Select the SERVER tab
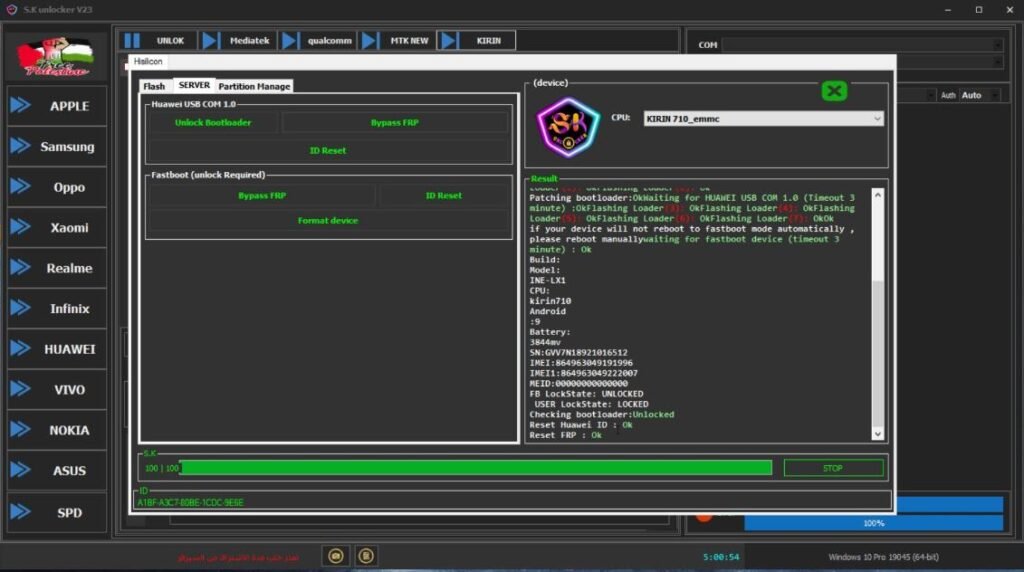 (194, 86)
